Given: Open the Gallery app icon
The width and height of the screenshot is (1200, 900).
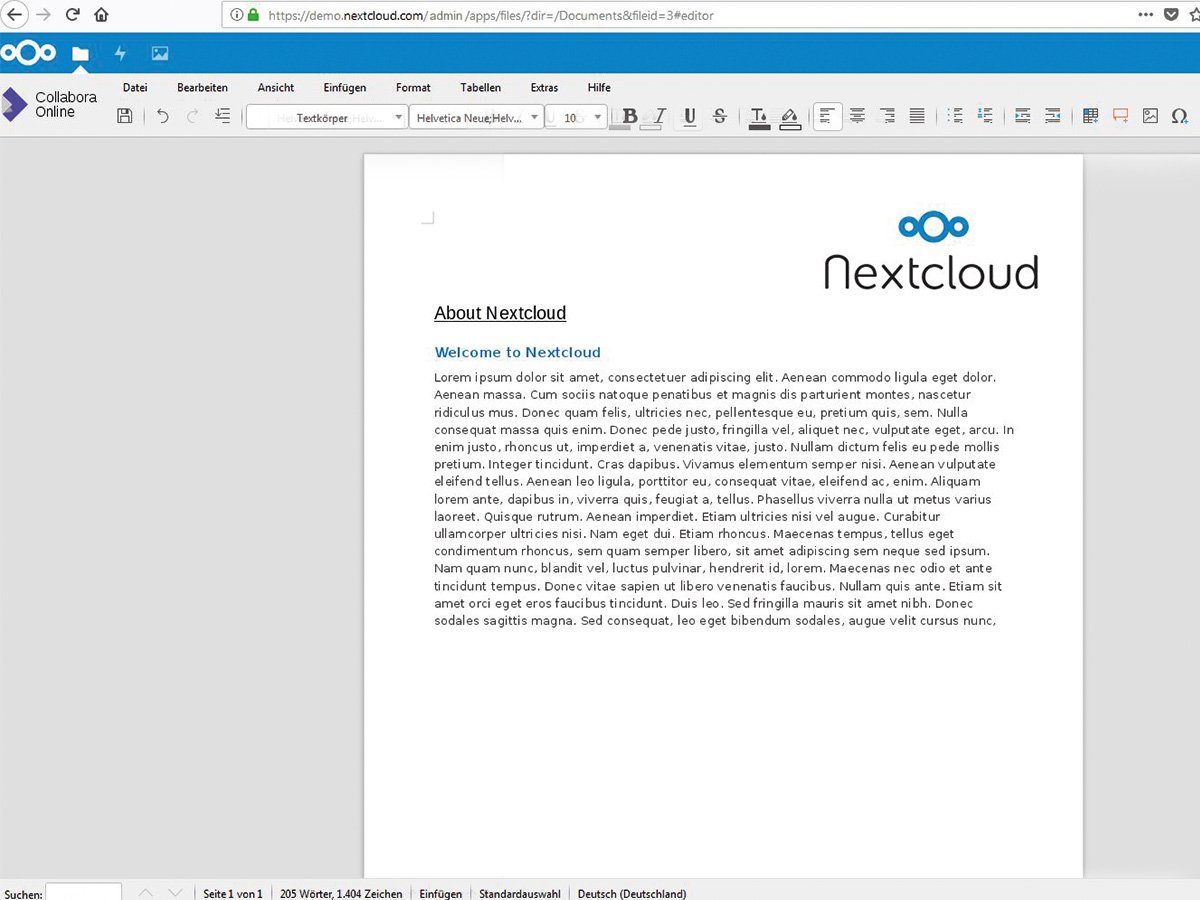Looking at the screenshot, I should pyautogui.click(x=160, y=54).
